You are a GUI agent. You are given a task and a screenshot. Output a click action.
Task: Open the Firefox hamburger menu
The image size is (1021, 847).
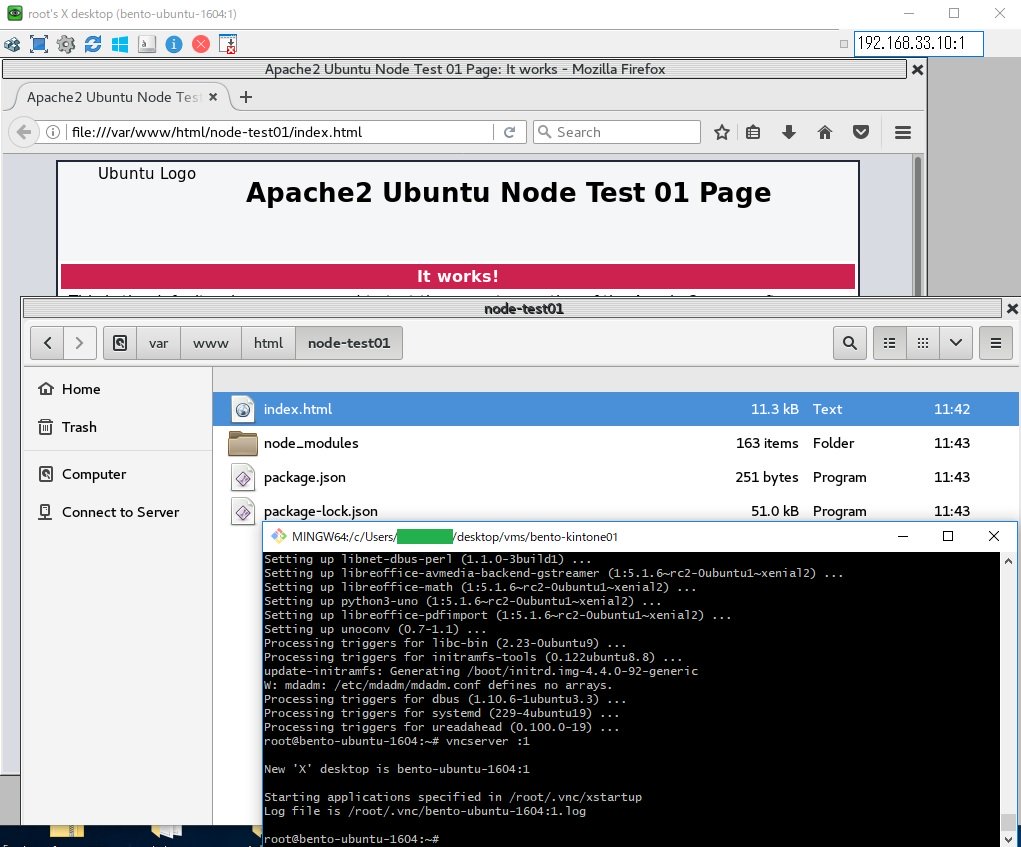coord(902,133)
